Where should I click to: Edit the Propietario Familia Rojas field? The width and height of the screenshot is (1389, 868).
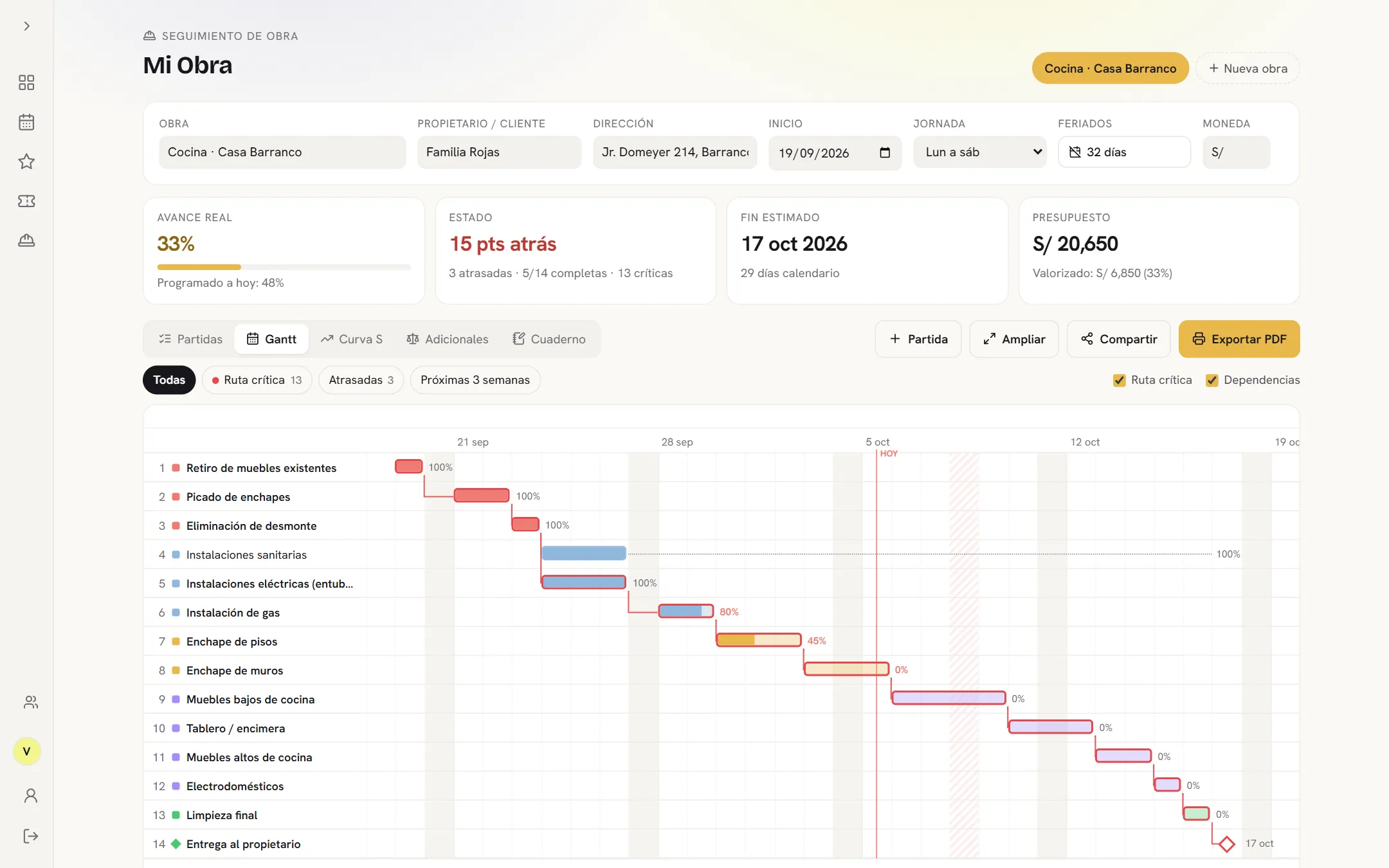coord(499,152)
